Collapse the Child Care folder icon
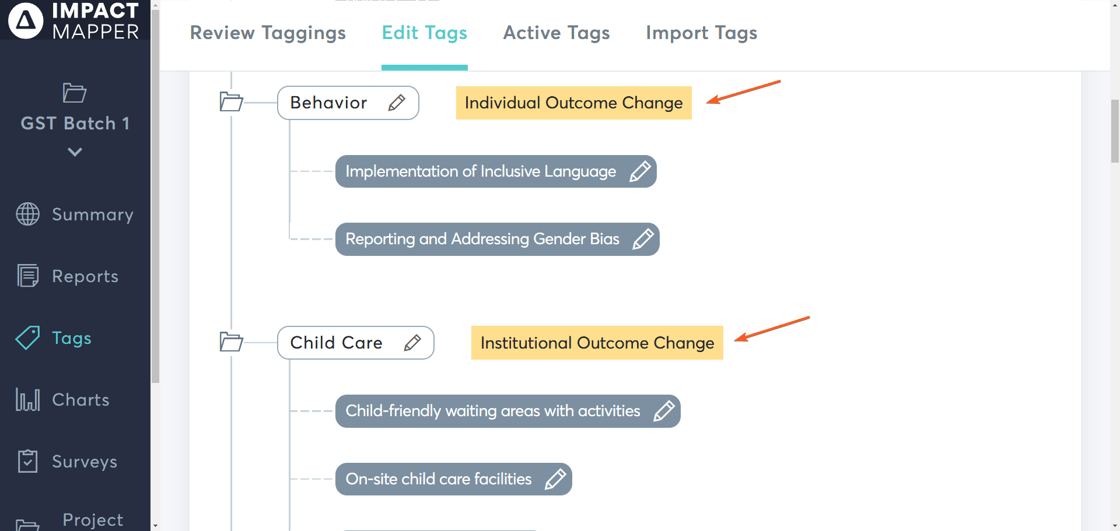1120x531 pixels. point(231,342)
